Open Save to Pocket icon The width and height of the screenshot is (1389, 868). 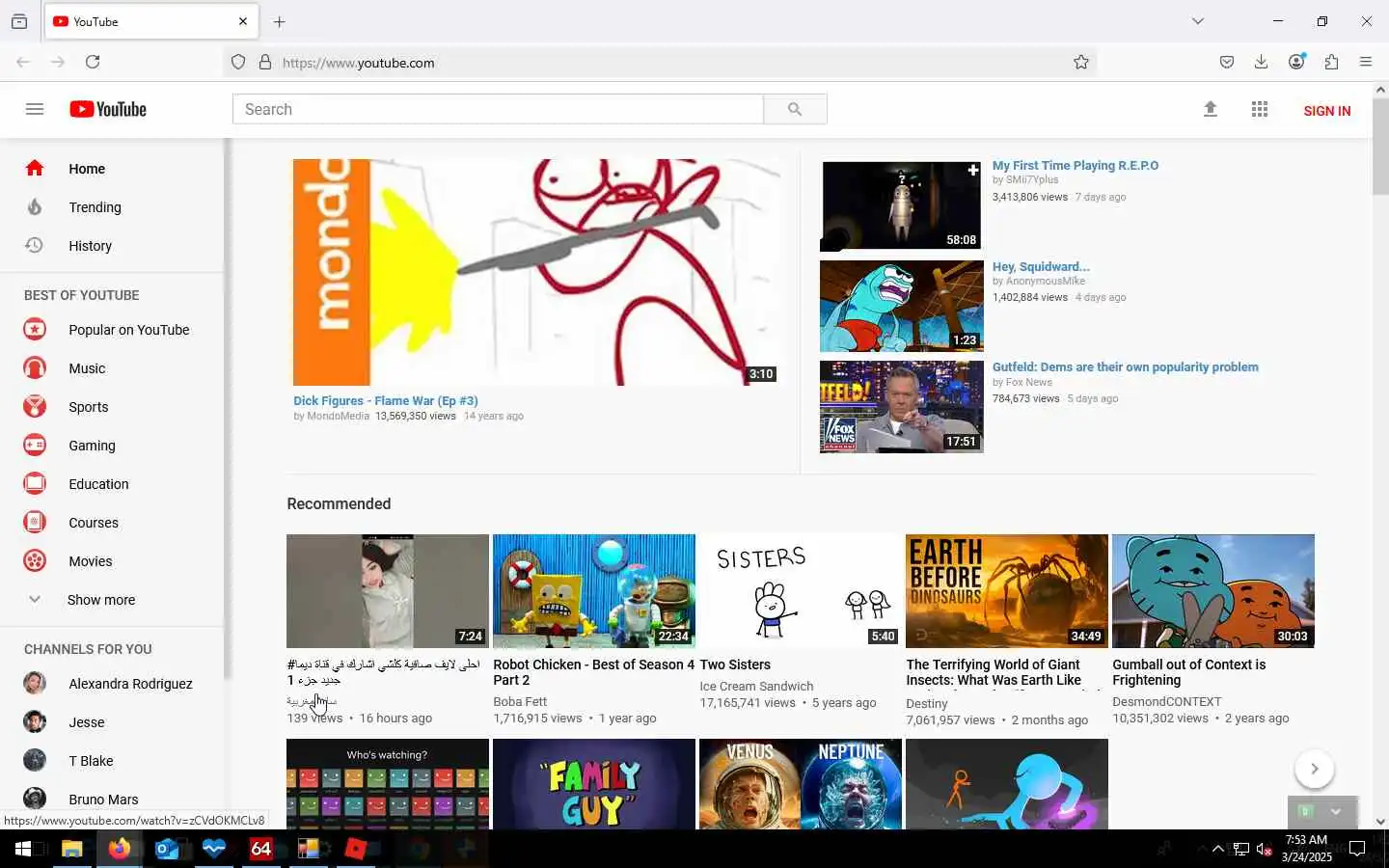coord(1227,62)
